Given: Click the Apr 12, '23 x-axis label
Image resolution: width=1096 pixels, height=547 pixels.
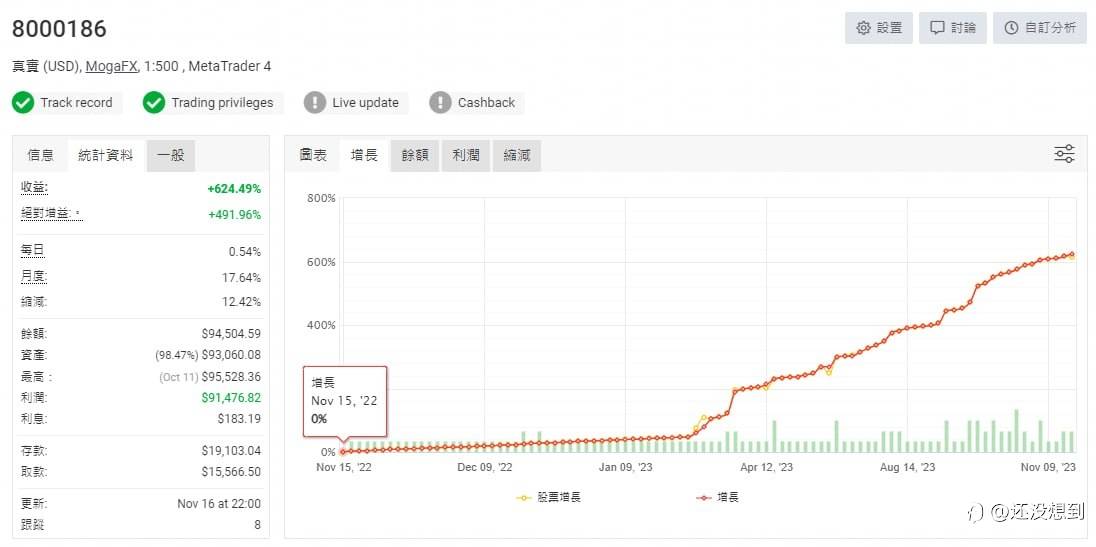Looking at the screenshot, I should click(x=767, y=467).
